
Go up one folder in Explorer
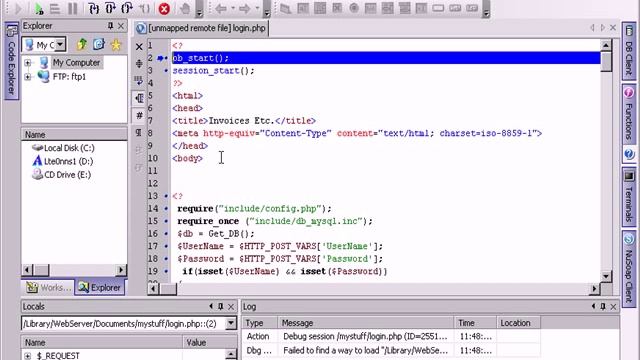point(82,44)
